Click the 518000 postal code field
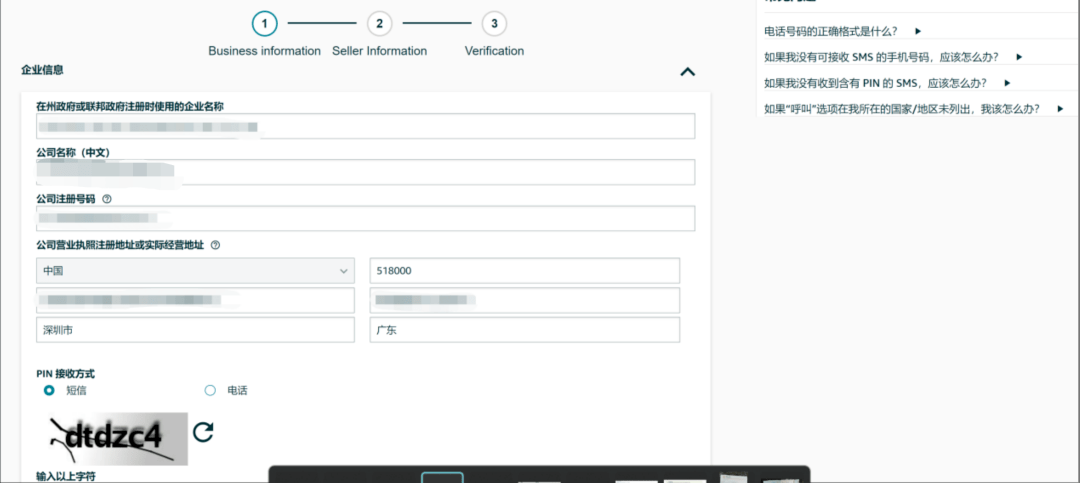This screenshot has width=1080, height=483. 524,271
